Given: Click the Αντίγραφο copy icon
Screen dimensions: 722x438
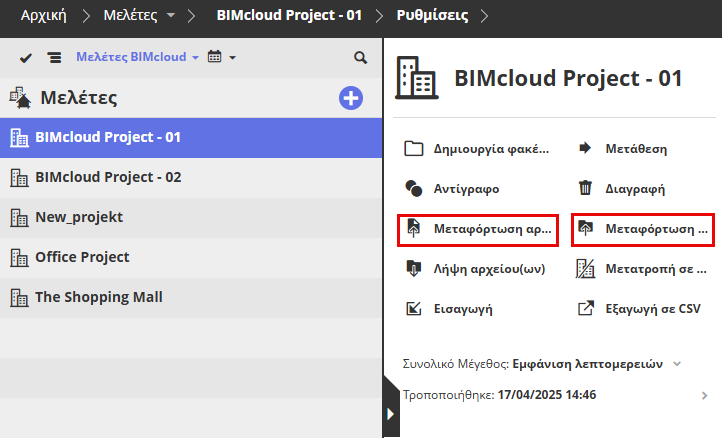Looking at the screenshot, I should click(x=413, y=188).
